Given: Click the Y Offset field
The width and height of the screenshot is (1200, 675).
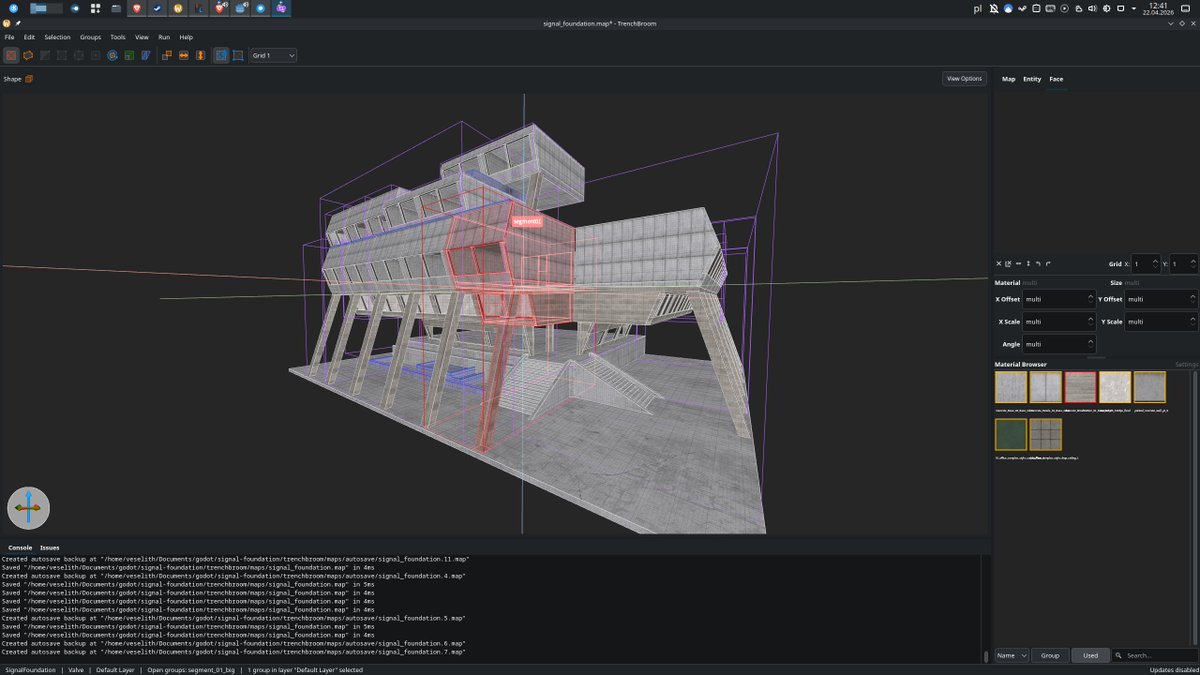Looking at the screenshot, I should point(1161,299).
